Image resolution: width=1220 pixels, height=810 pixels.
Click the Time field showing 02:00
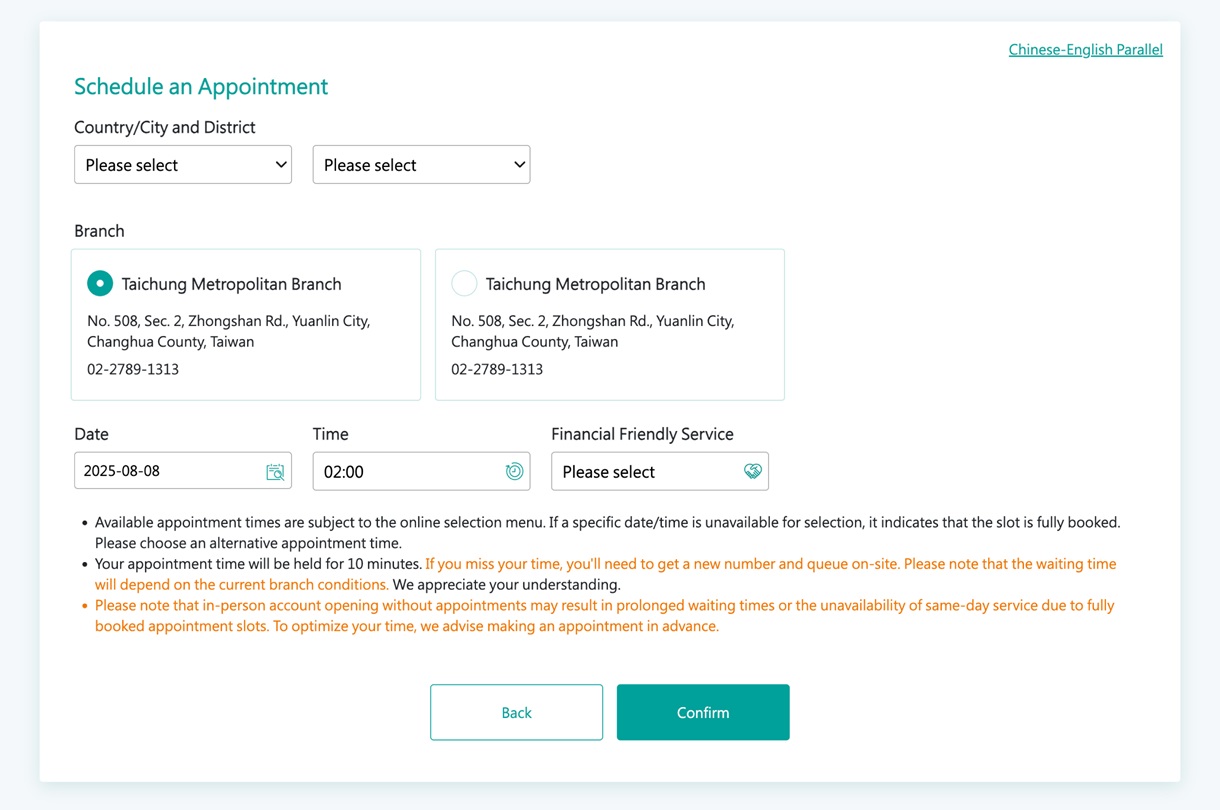point(405,472)
